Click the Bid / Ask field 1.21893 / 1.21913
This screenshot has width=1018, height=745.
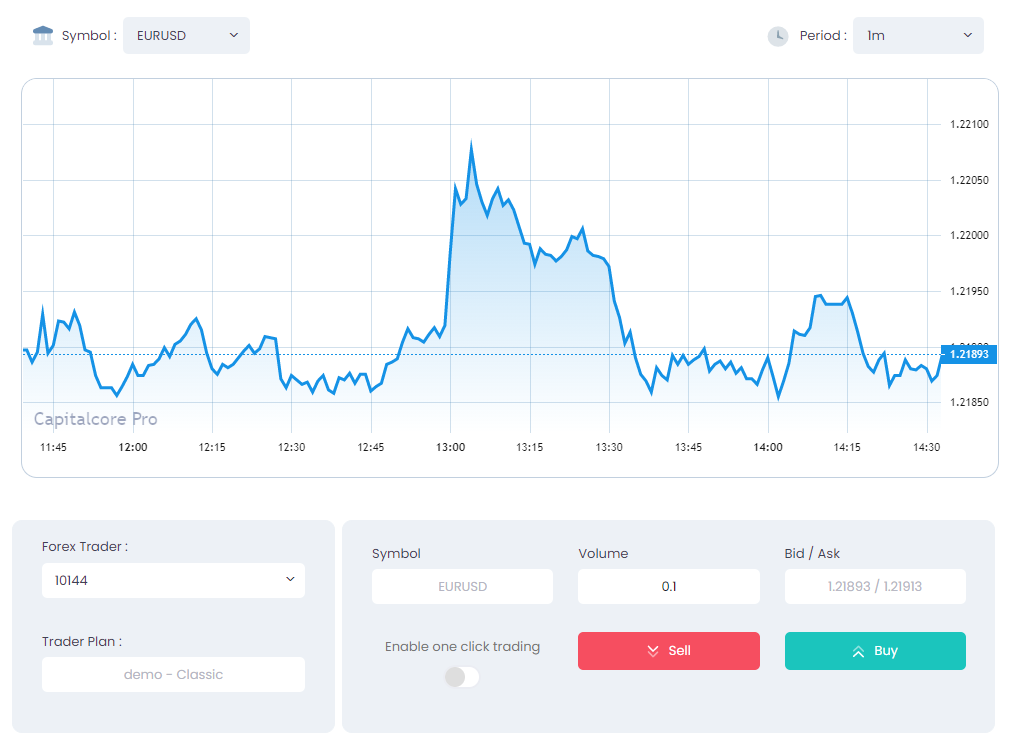(875, 587)
